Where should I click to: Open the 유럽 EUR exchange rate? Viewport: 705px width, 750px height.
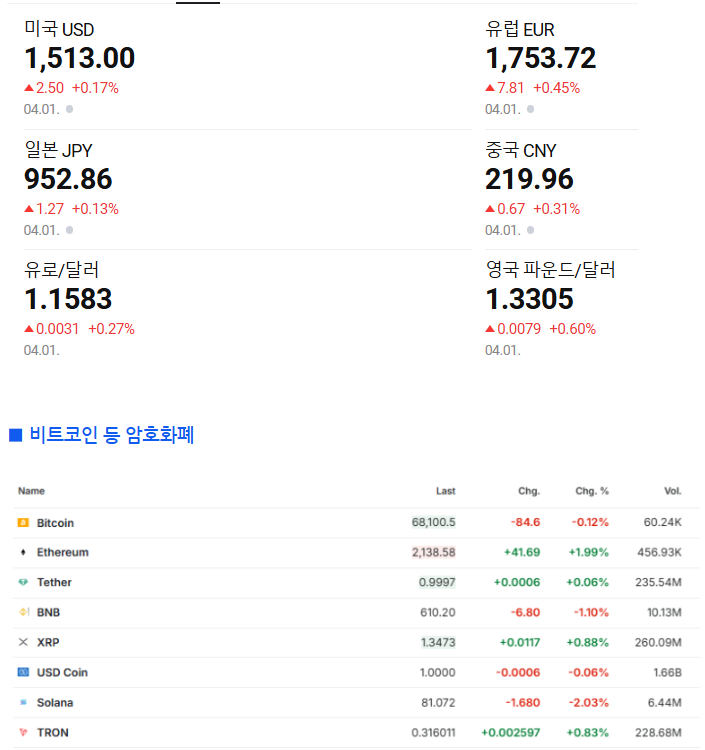[x=541, y=59]
